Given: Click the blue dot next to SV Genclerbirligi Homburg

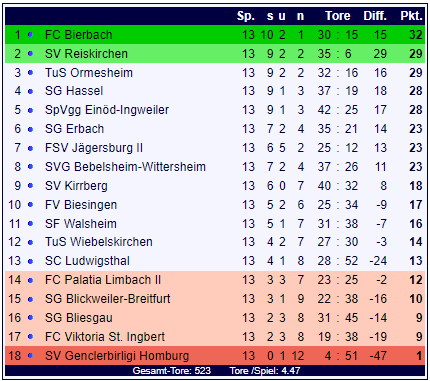Looking at the screenshot, I should pos(30,355).
